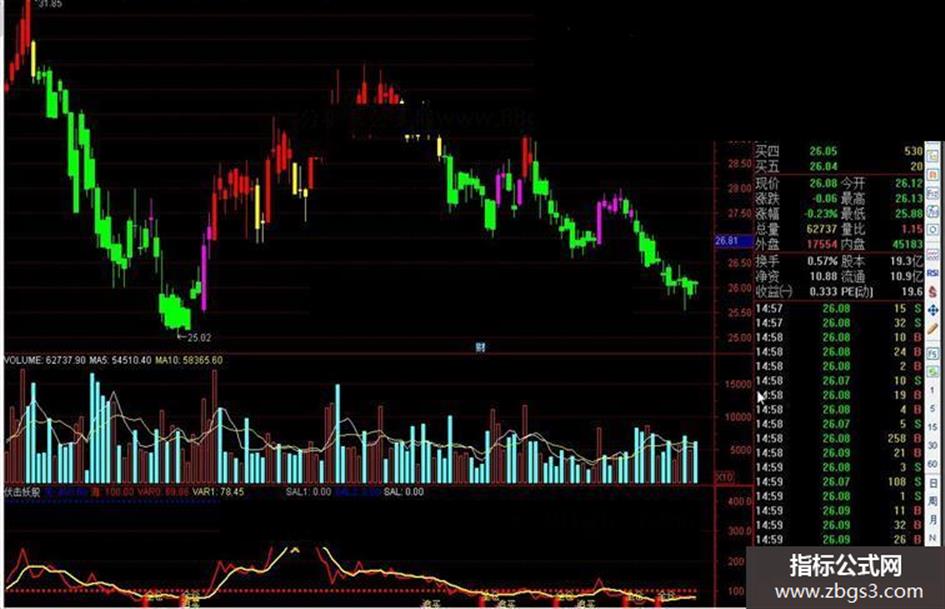Click the red dollar sign icon
This screenshot has width=945, height=609.
pos(933,291)
